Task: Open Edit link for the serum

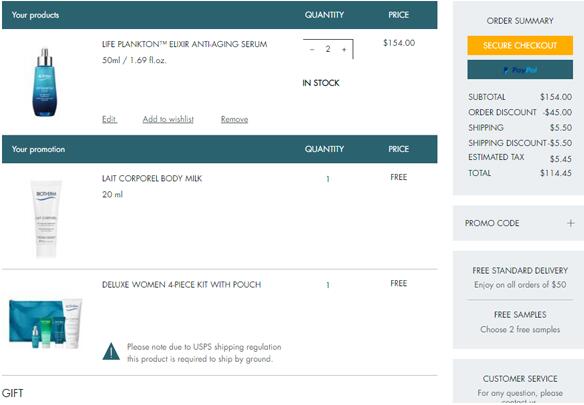Action: (110, 119)
